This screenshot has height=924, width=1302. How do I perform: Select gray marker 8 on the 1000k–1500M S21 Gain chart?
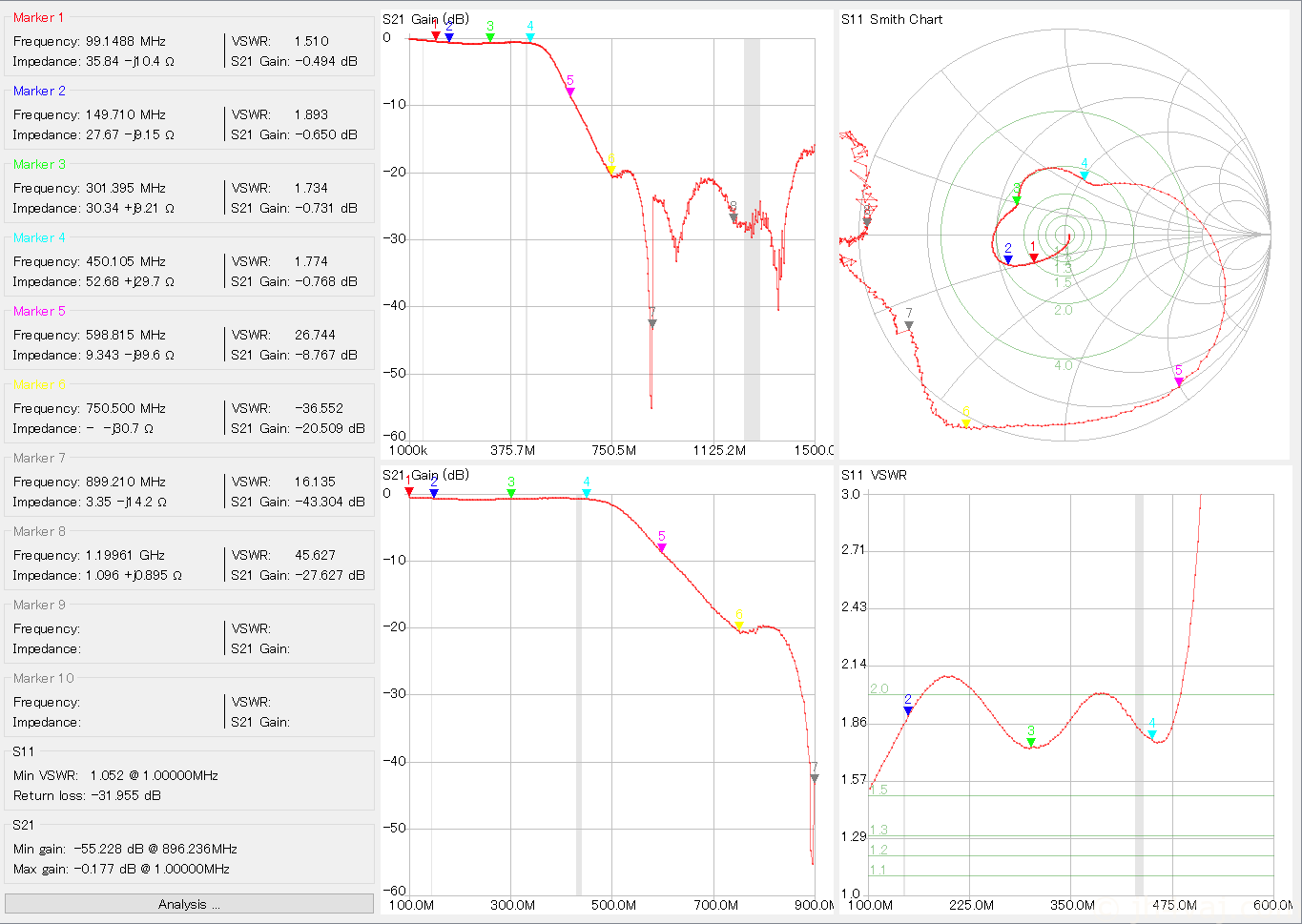click(734, 218)
